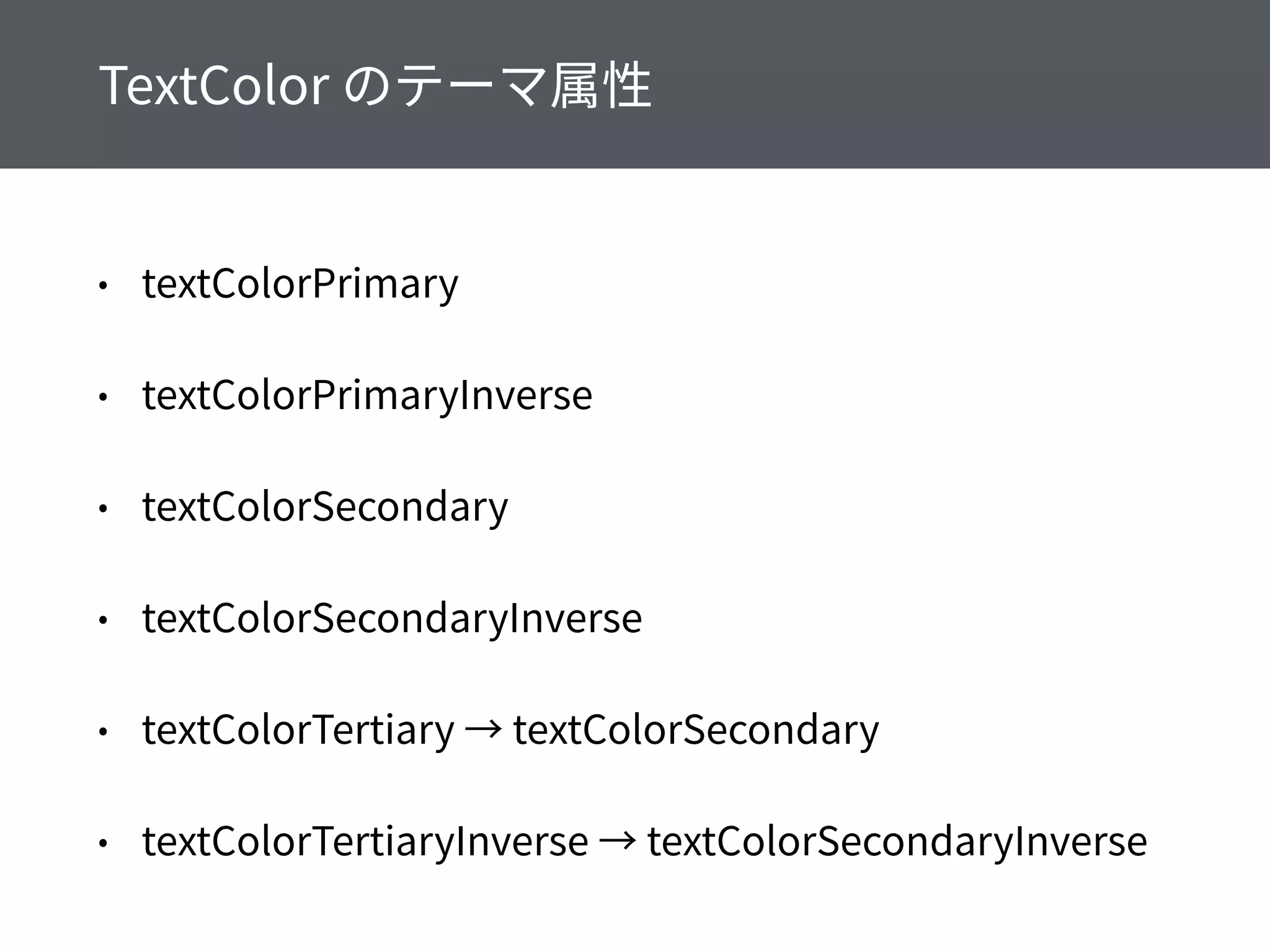The height and width of the screenshot is (952, 1270).
Task: Click textColorSecondaryInverse in the last bullet line
Action: pyautogui.click(x=897, y=842)
